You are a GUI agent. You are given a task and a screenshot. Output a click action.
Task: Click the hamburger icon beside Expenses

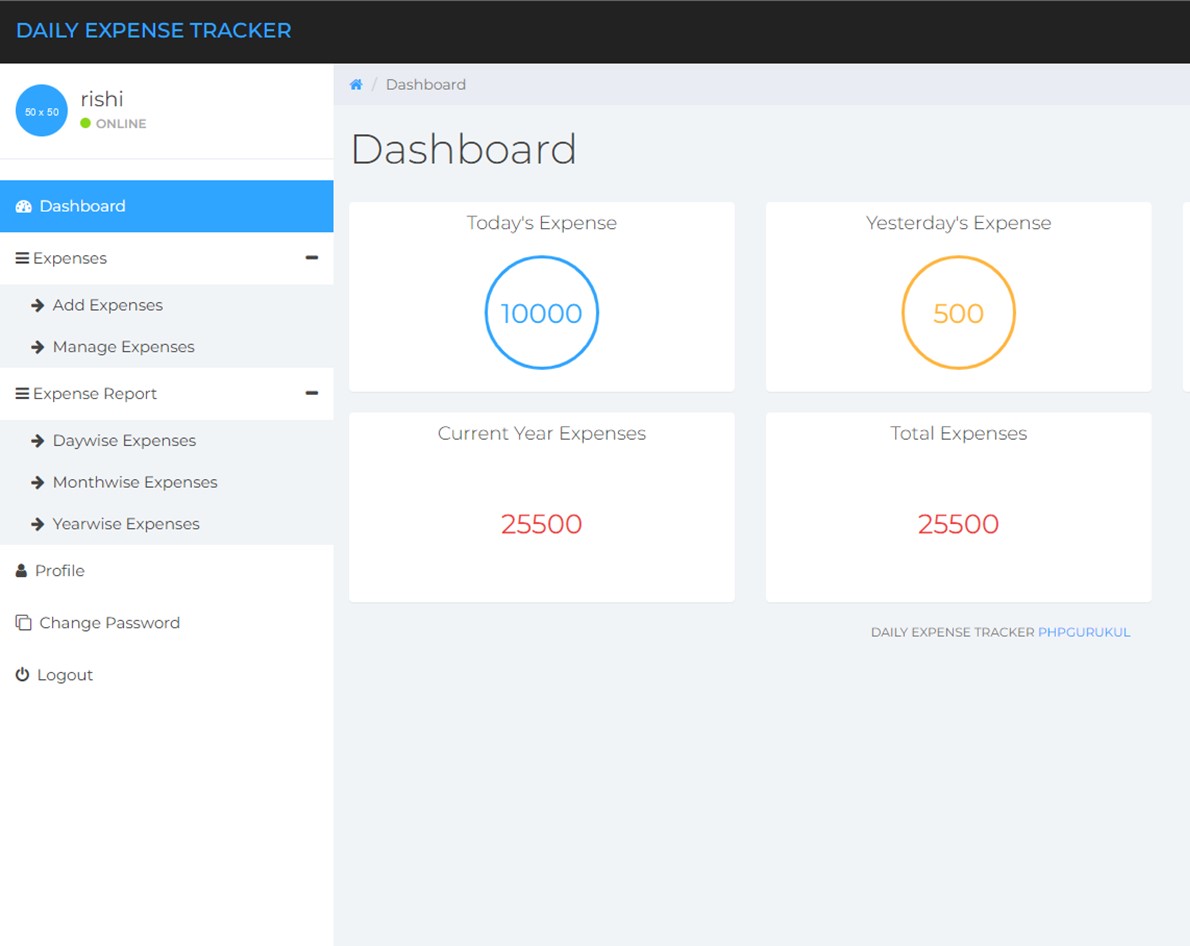22,258
